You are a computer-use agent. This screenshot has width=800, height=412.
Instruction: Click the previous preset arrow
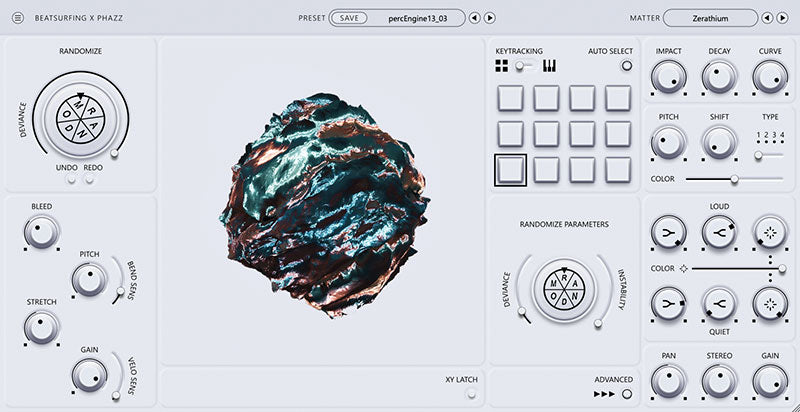click(476, 17)
